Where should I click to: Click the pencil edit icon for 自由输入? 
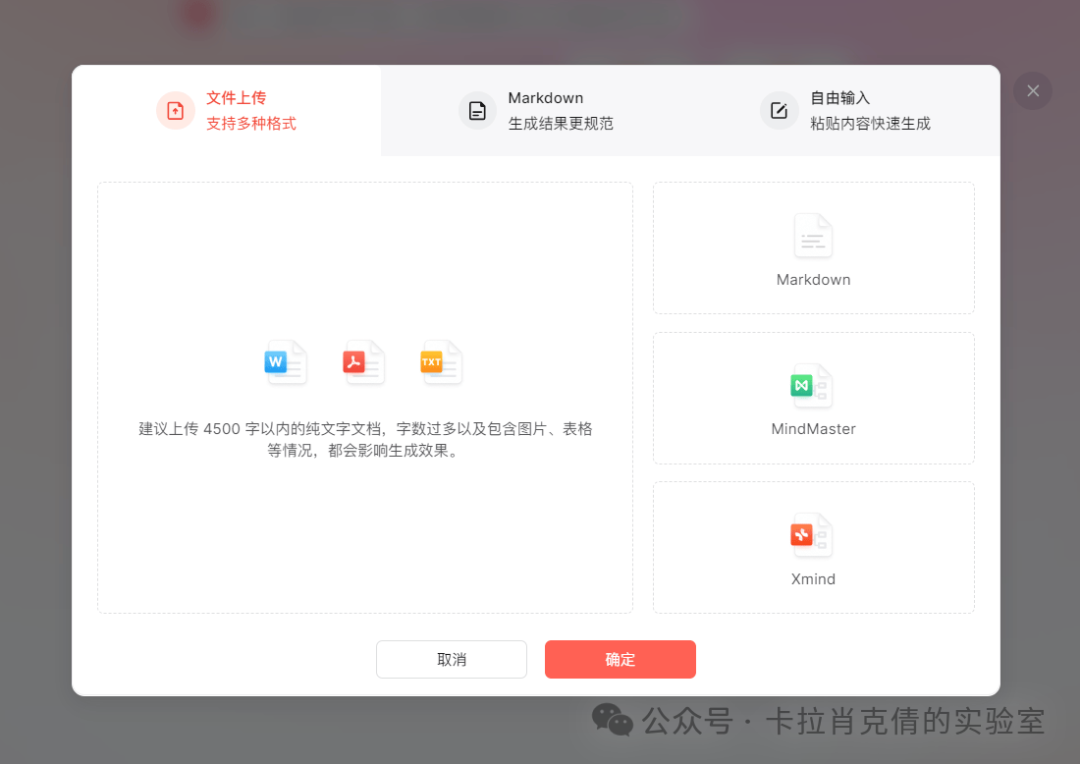(779, 111)
